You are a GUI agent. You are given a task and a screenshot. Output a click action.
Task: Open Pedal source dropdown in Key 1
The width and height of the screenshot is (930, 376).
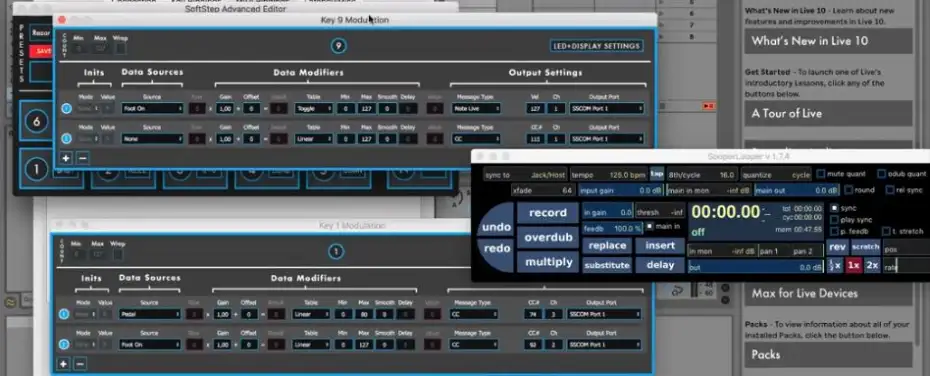[150, 314]
